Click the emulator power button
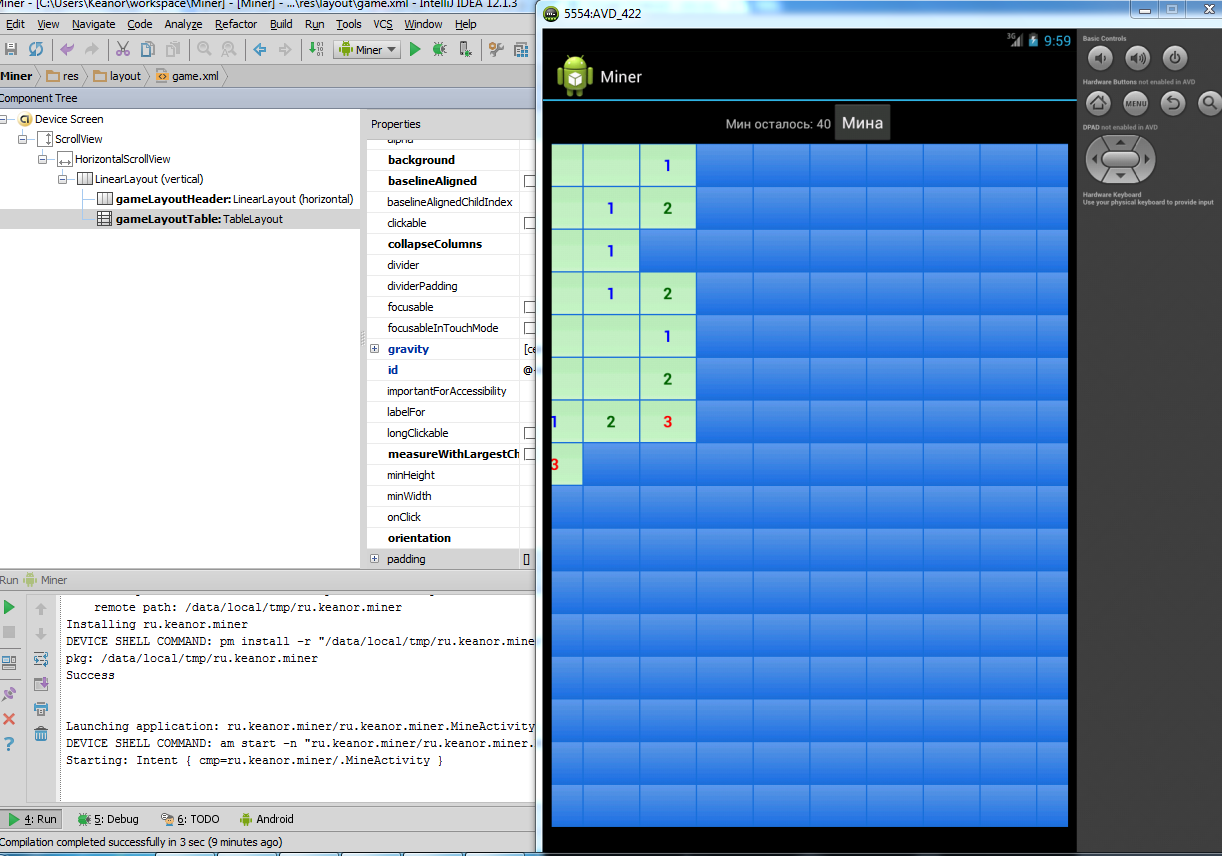 click(x=1175, y=58)
